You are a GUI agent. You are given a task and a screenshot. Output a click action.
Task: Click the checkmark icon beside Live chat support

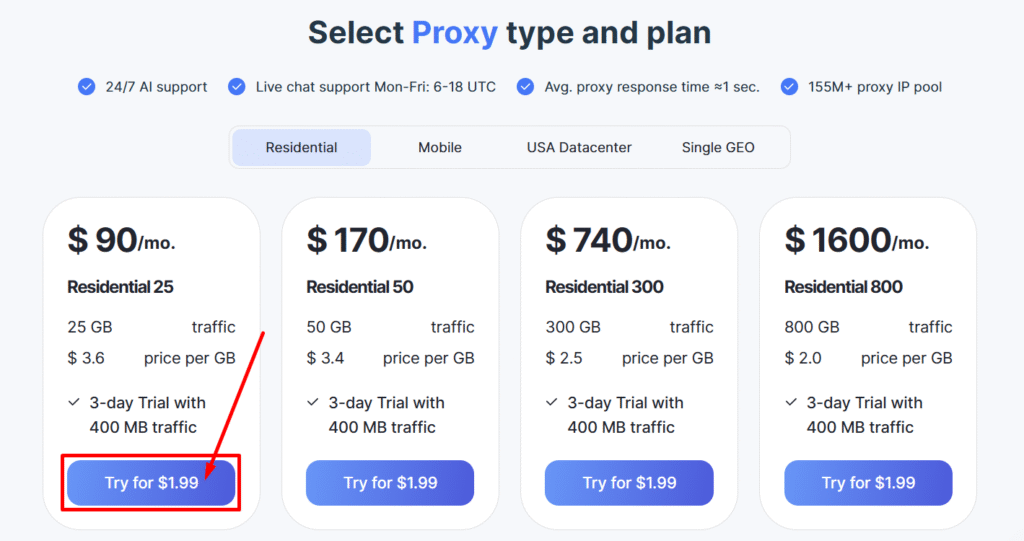pyautogui.click(x=237, y=87)
